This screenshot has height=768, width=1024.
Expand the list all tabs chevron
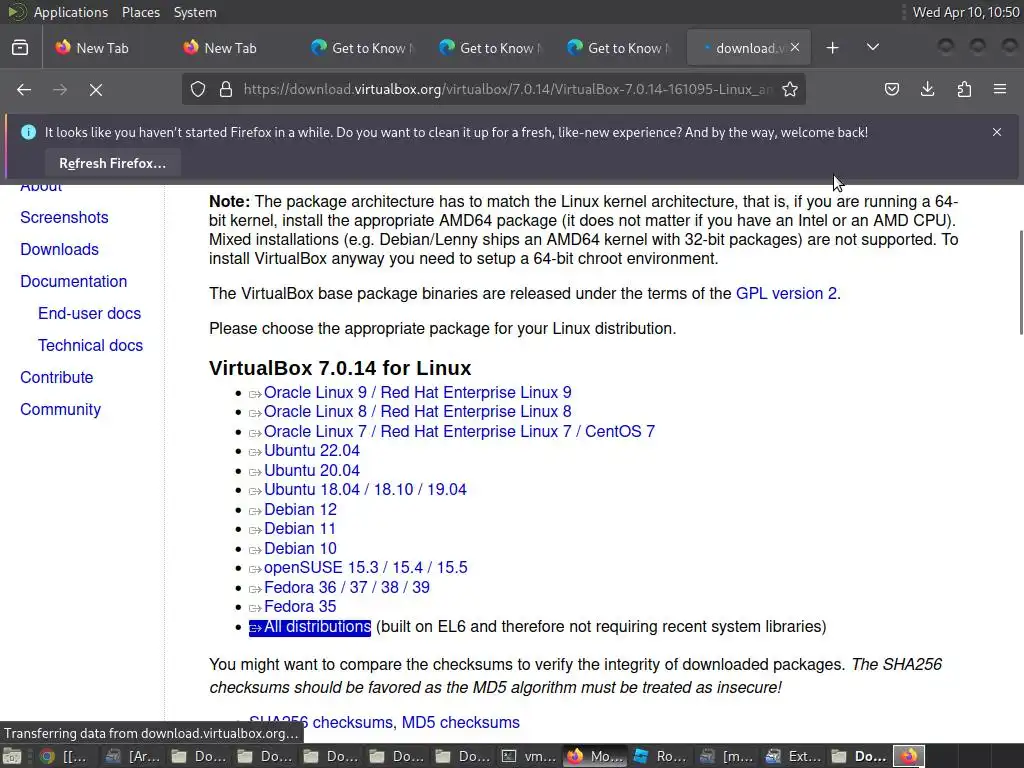click(872, 48)
